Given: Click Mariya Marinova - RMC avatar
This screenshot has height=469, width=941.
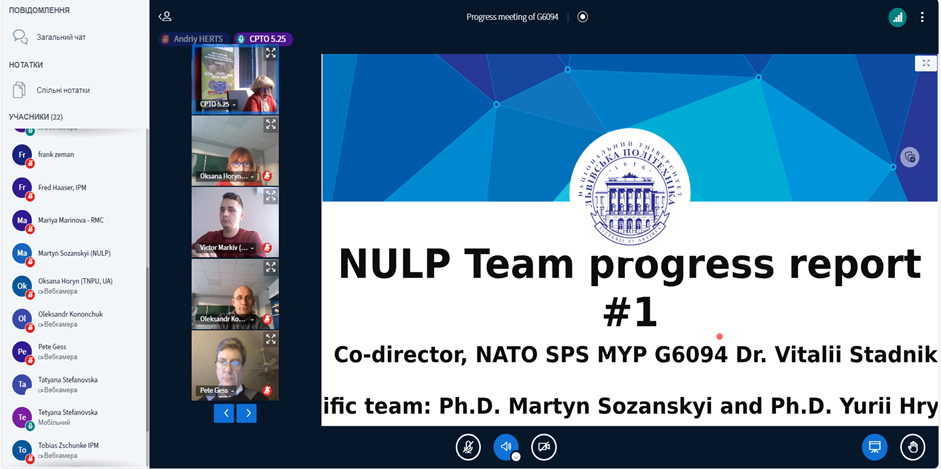Looking at the screenshot, I should [22, 221].
